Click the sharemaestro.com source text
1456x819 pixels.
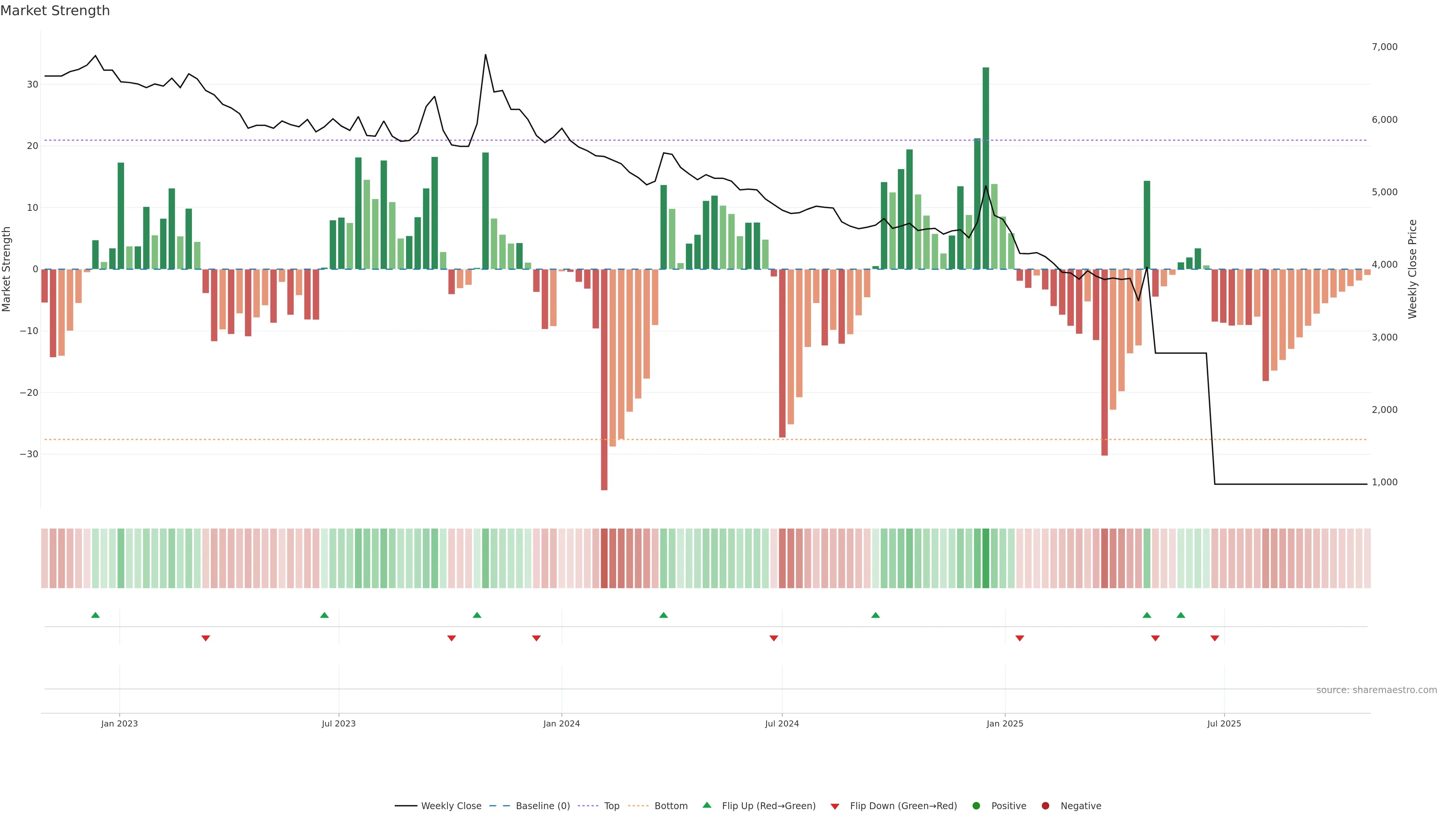click(x=1376, y=690)
